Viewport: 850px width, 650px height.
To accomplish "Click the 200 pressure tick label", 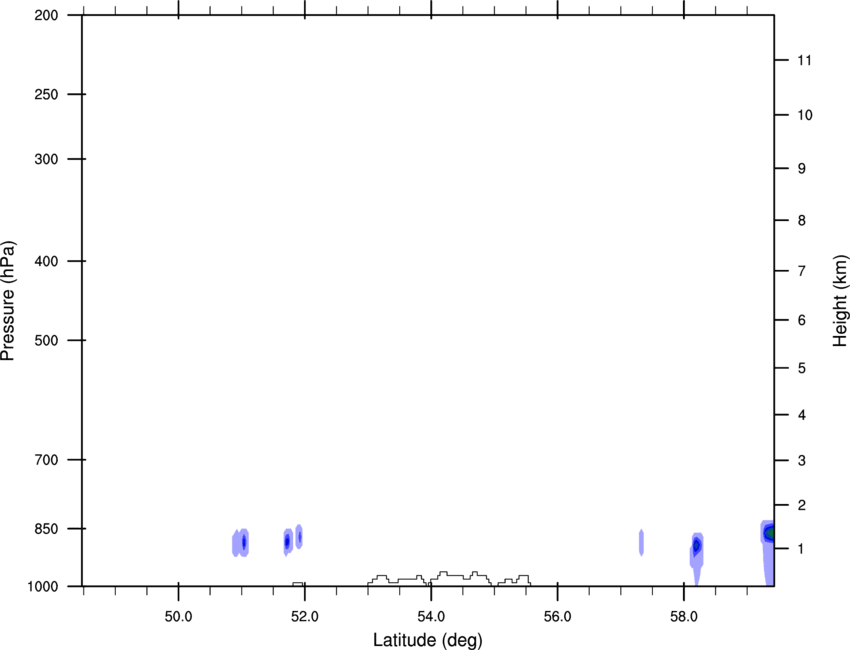I will tap(46, 15).
